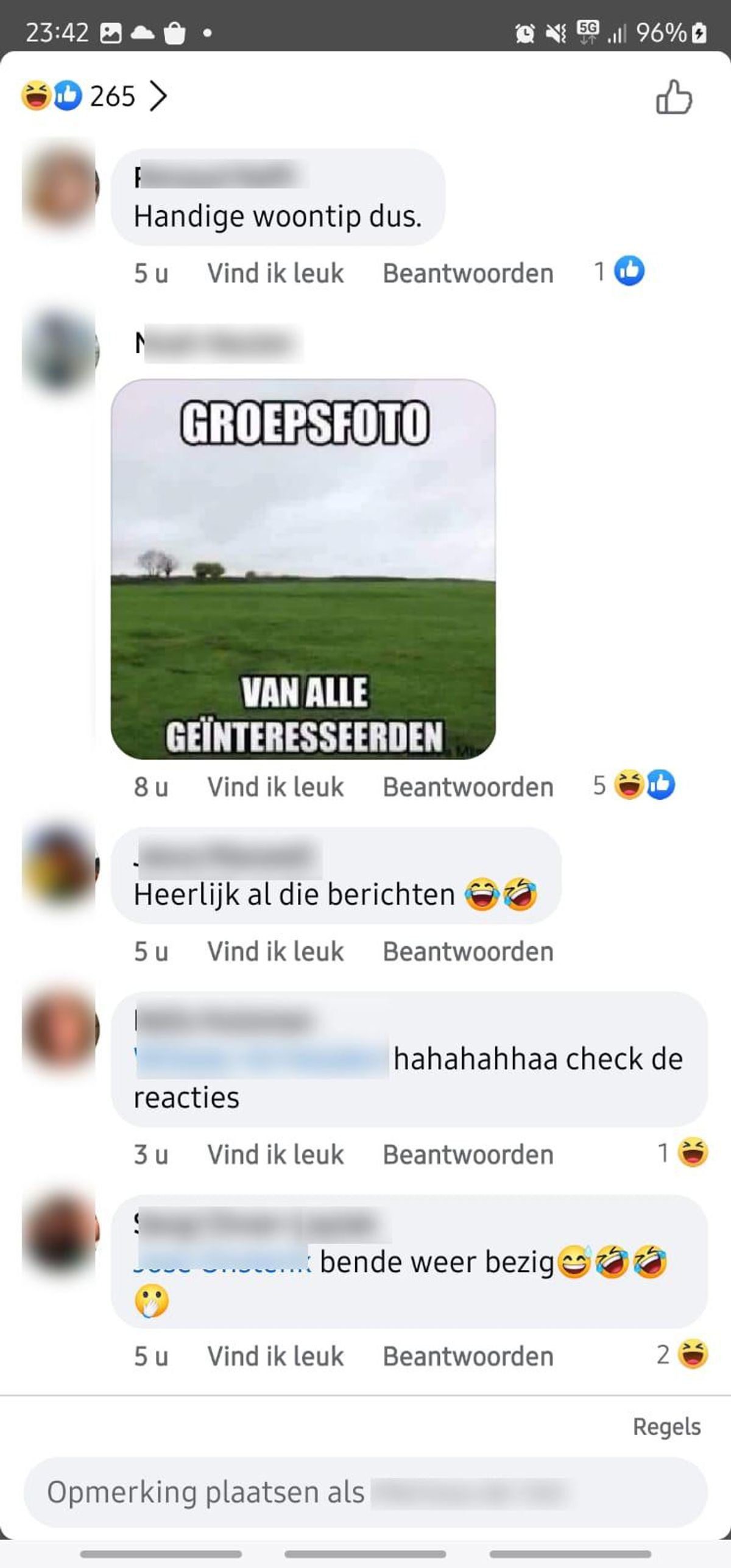Open the 265 reactions list chevron
Image resolution: width=731 pixels, height=1568 pixels.
(158, 96)
